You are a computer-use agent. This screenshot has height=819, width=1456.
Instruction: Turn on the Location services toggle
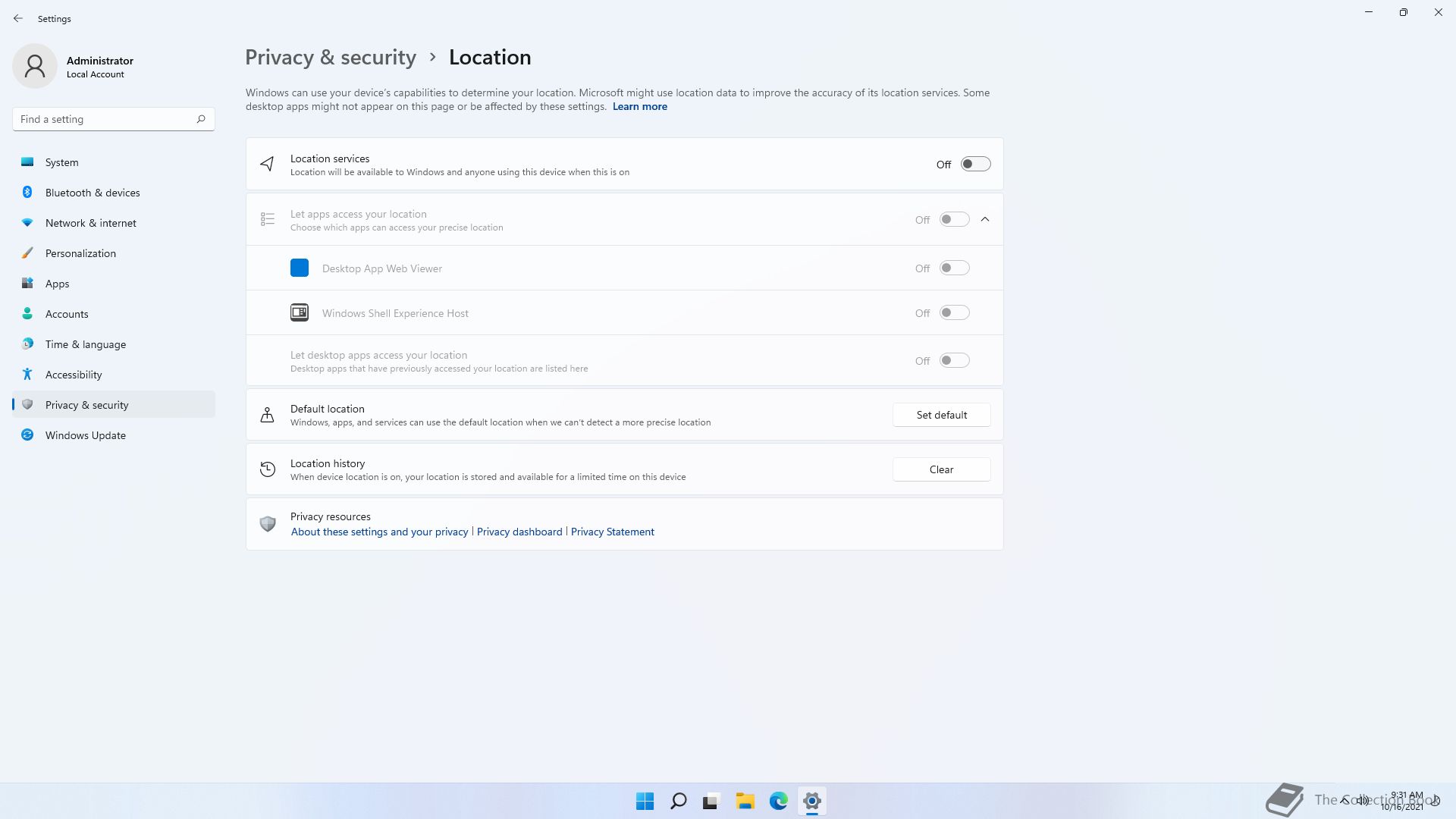point(975,164)
